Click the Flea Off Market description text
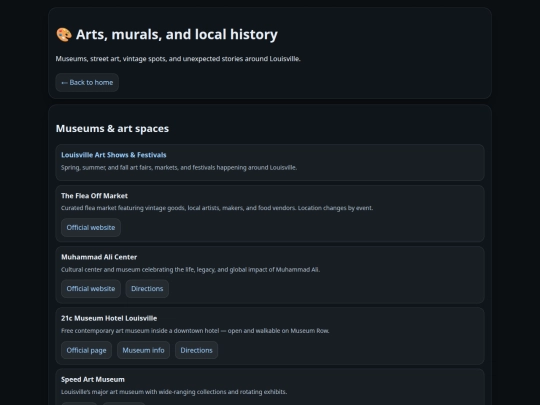540x405 pixels. pyautogui.click(x=217, y=208)
